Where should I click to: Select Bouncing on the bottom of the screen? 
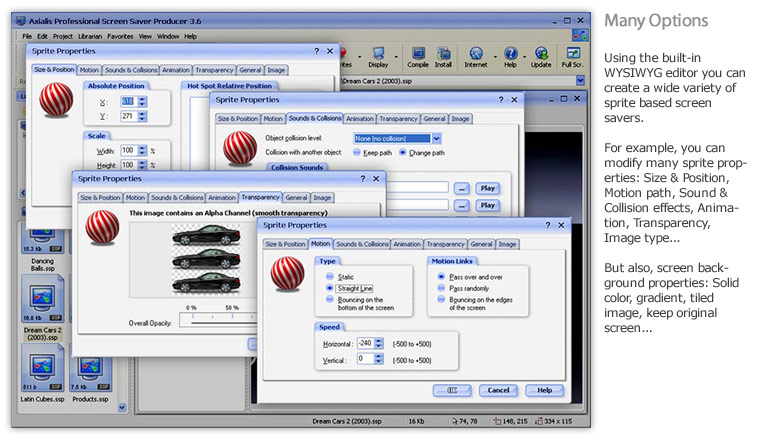pos(330,300)
